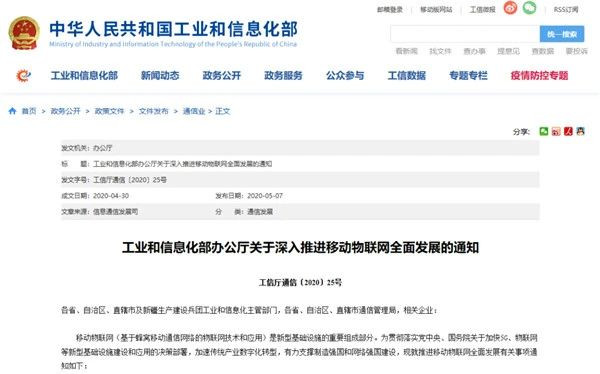Screen dimensions: 600x374
Task: Click 正文 in breadcrumb
Action: (x=223, y=111)
